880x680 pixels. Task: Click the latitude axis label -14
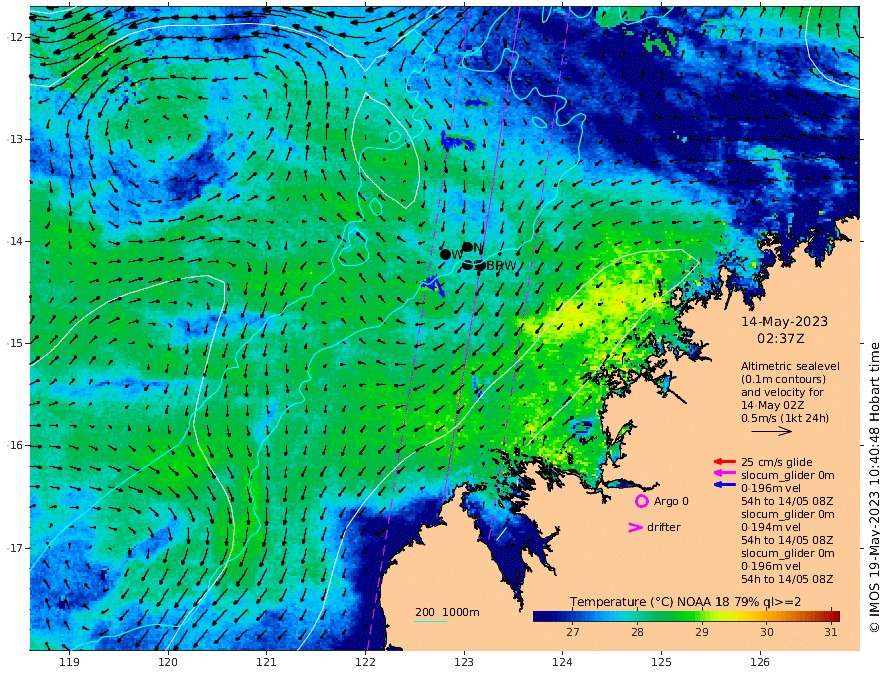15,241
